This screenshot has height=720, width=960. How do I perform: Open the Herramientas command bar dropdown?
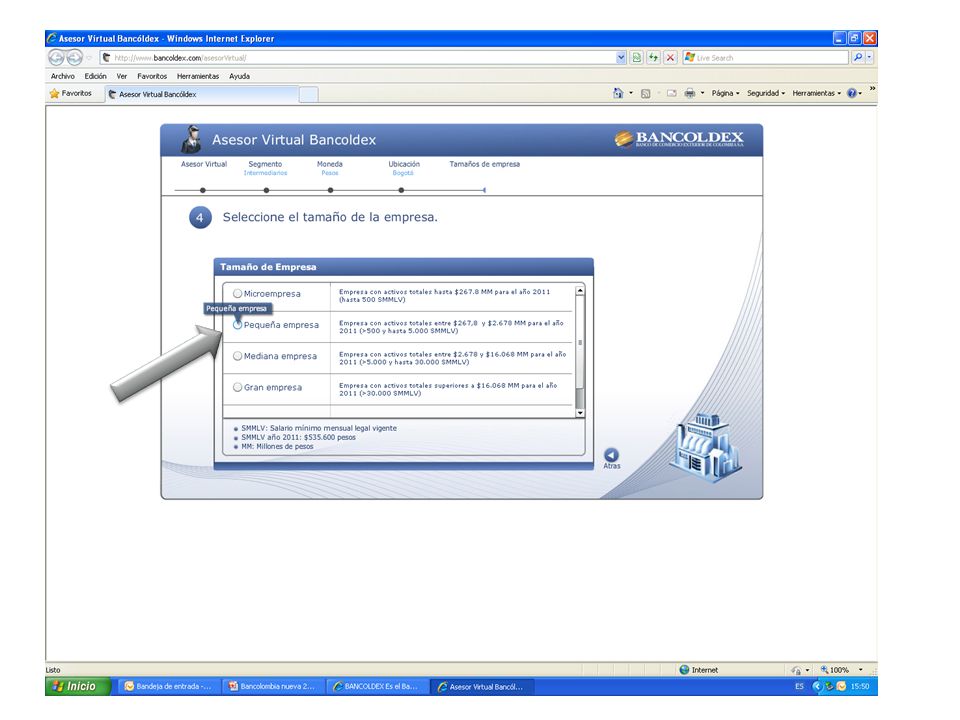pyautogui.click(x=817, y=93)
